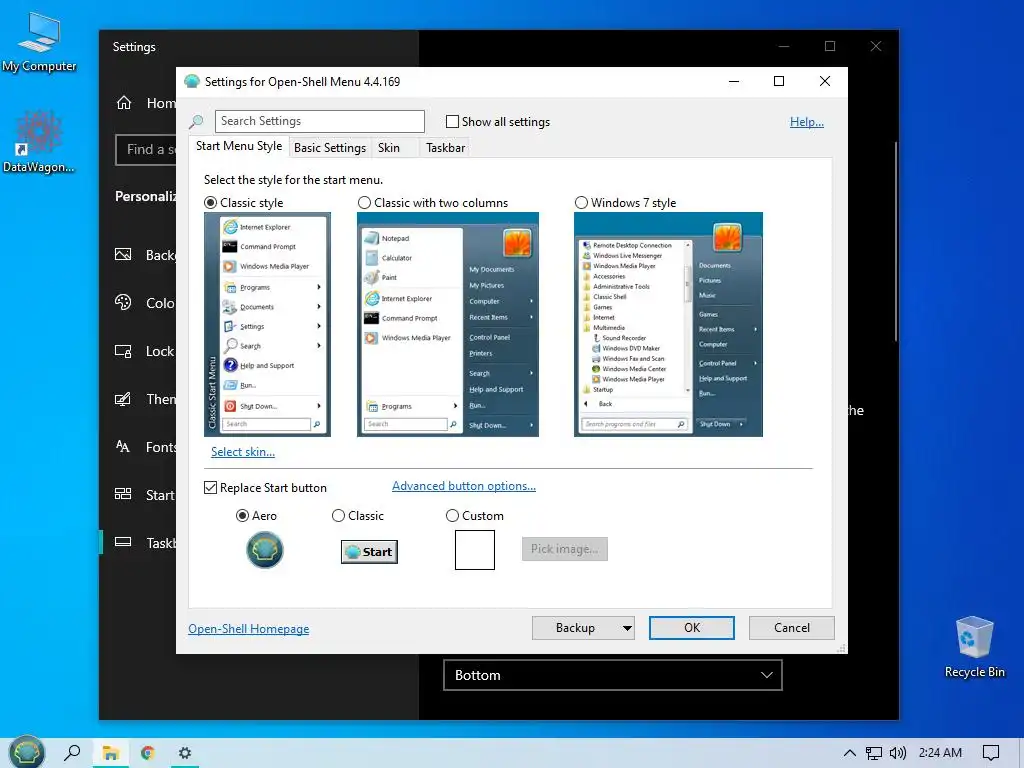Switch to Start Menu Style tab
The image size is (1024, 768).
click(x=239, y=146)
